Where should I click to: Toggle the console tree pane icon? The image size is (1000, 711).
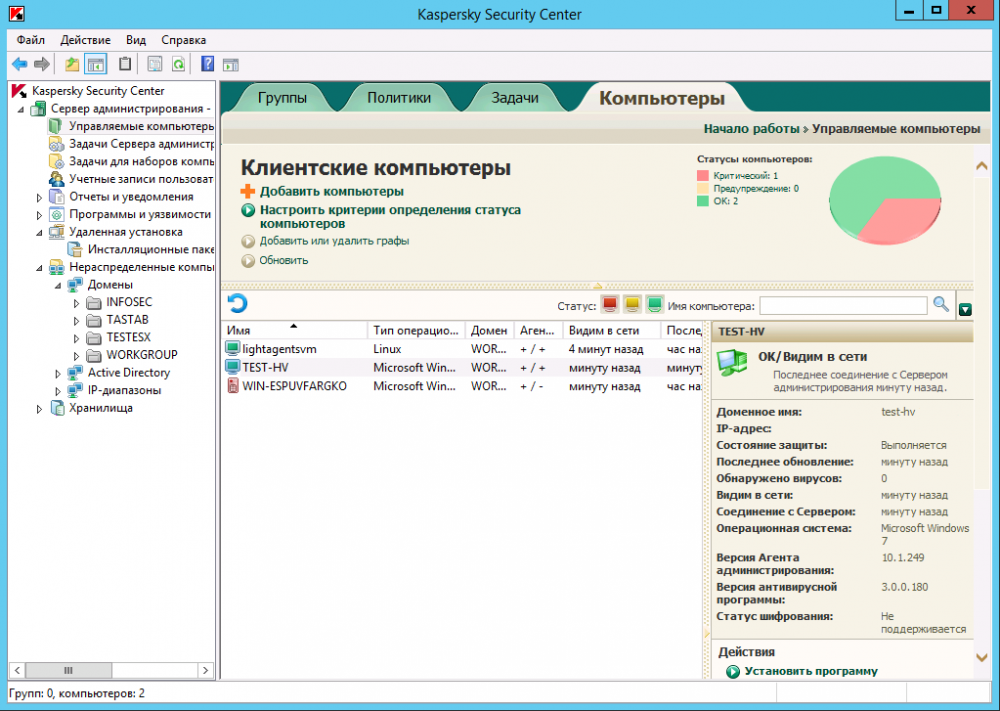point(96,64)
